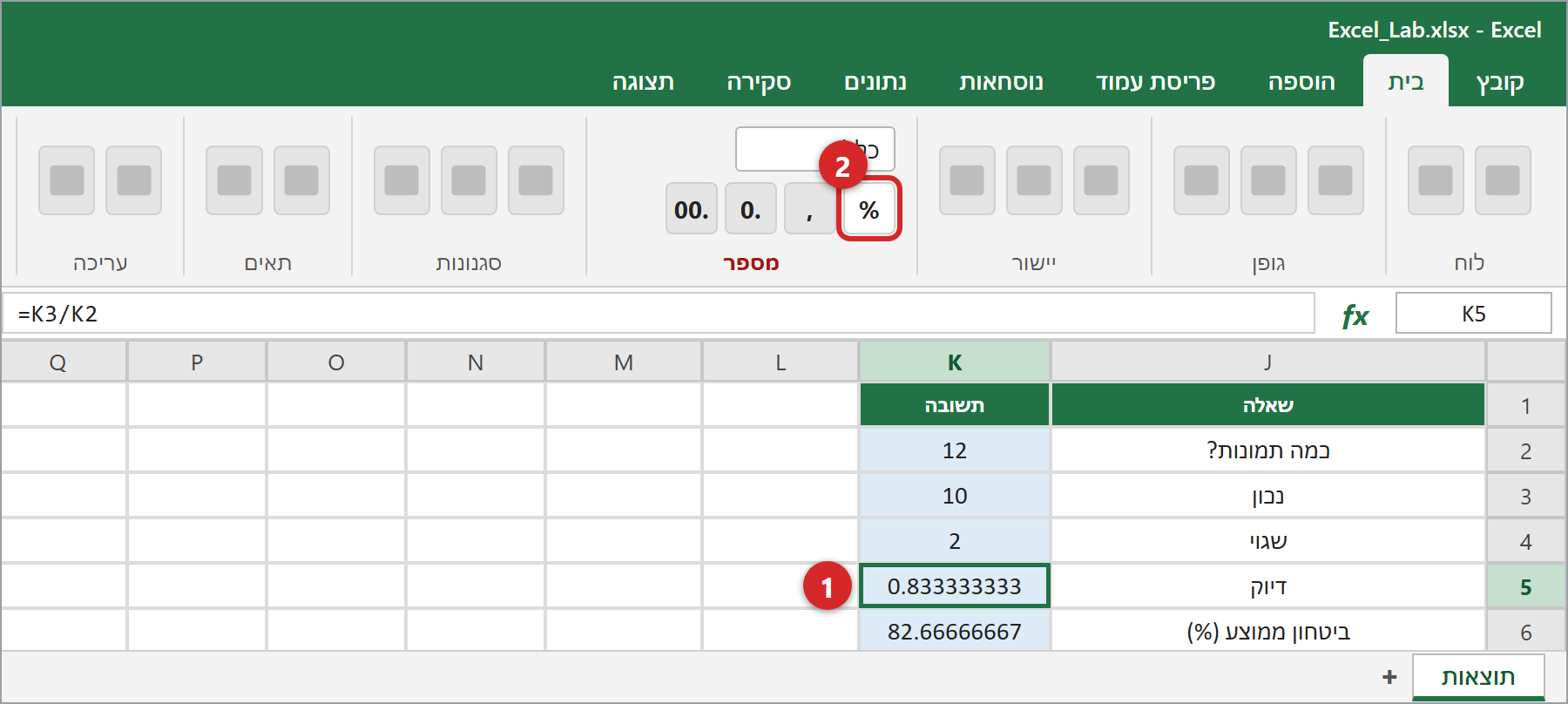Select column P header

tap(197, 362)
